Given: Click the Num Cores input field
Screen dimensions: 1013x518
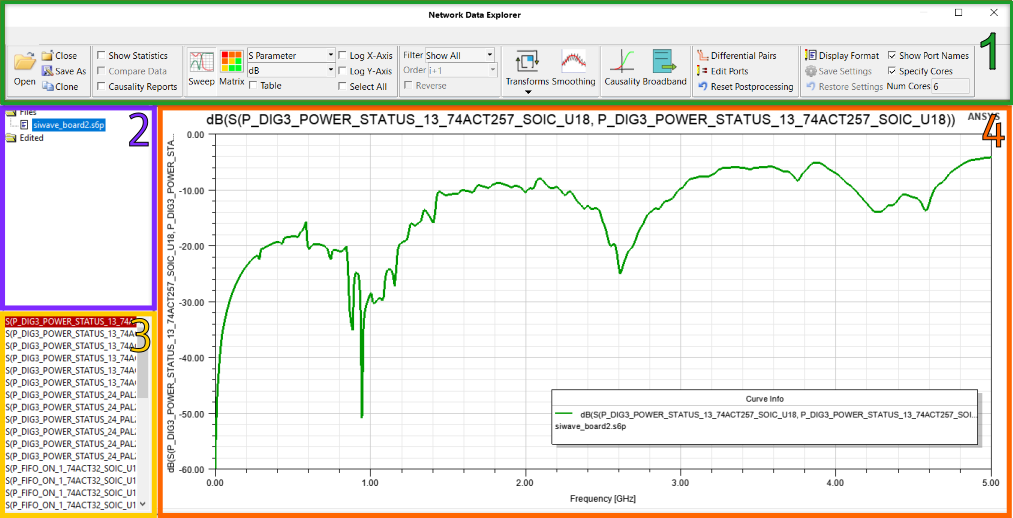Looking at the screenshot, I should pyautogui.click(x=950, y=87).
